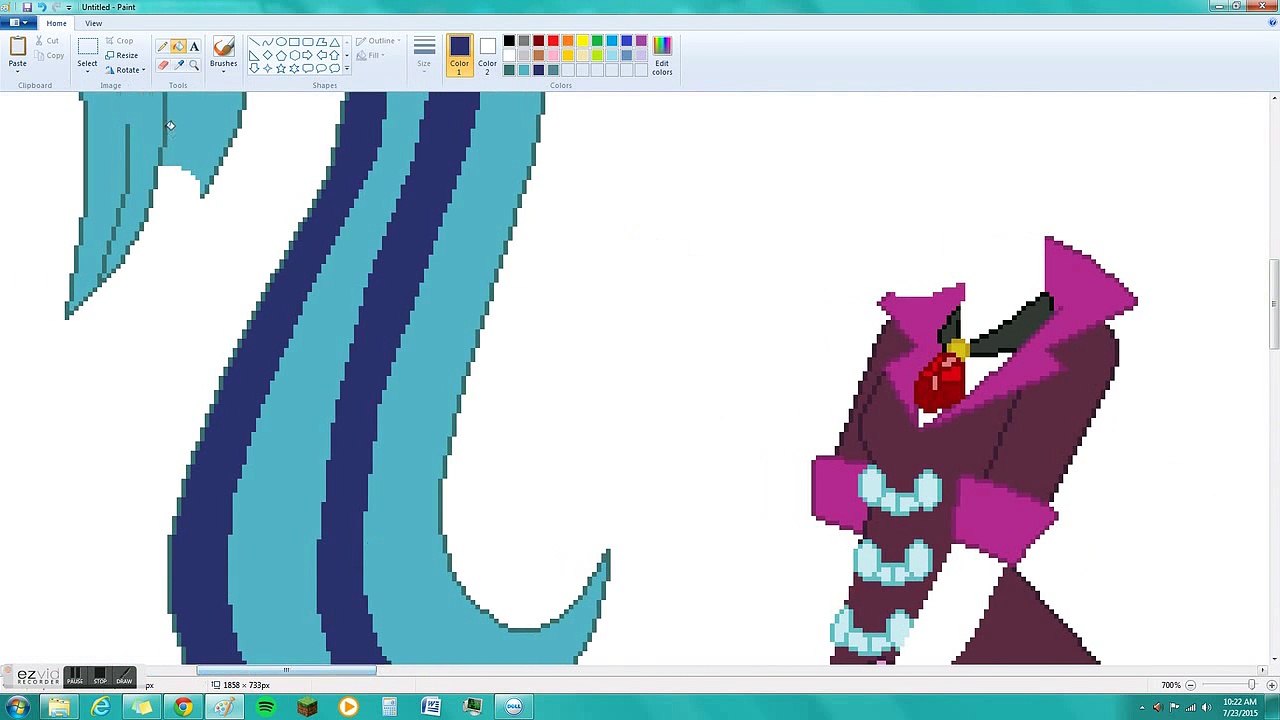Open Google Chrome from the taskbar
Viewport: 1280px width, 720px height.
(x=183, y=707)
